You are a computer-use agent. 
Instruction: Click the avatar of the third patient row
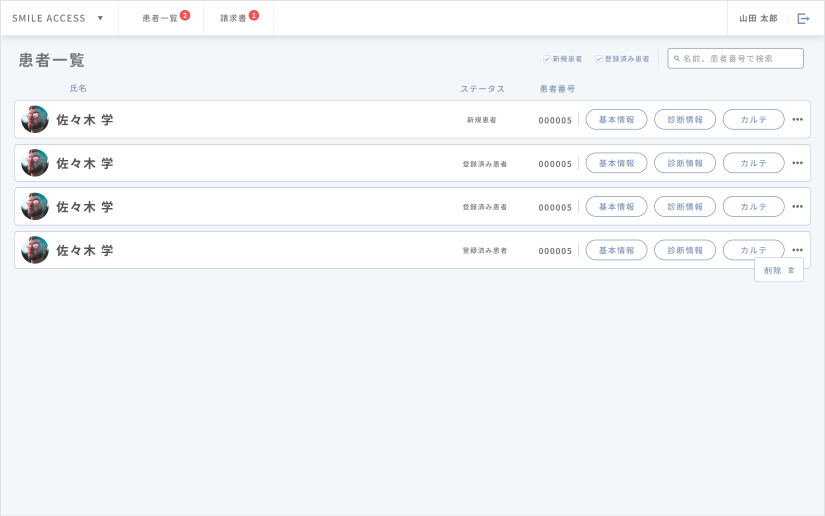35,207
